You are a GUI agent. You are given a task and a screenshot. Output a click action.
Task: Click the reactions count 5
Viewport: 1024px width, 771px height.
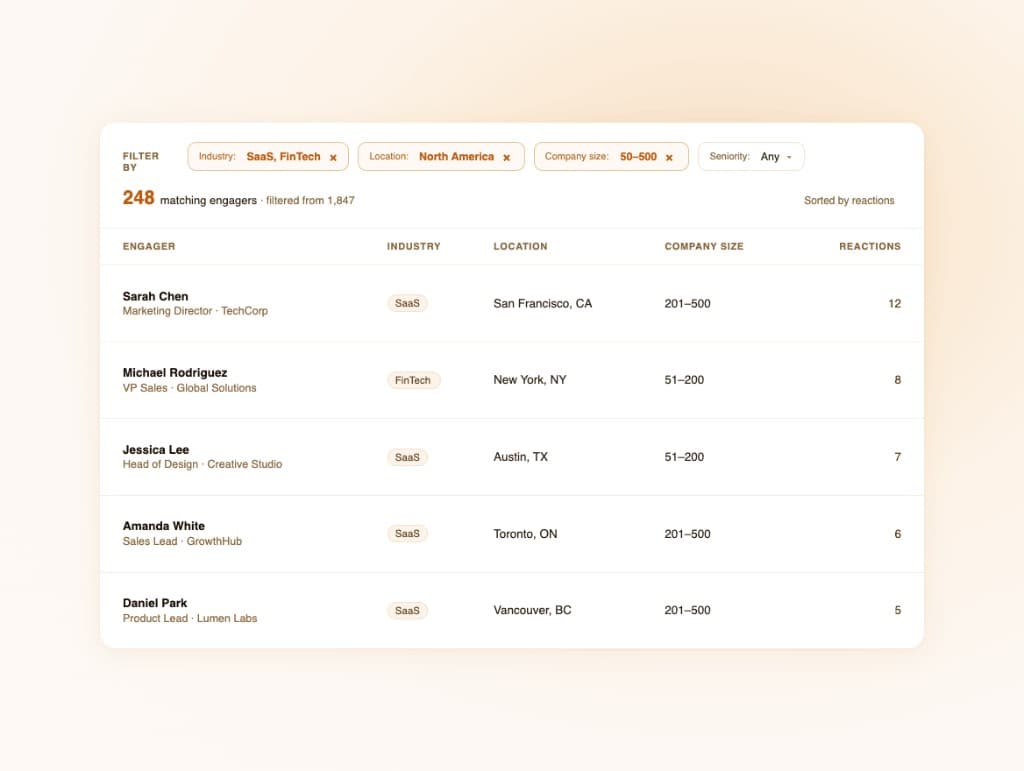pos(898,610)
